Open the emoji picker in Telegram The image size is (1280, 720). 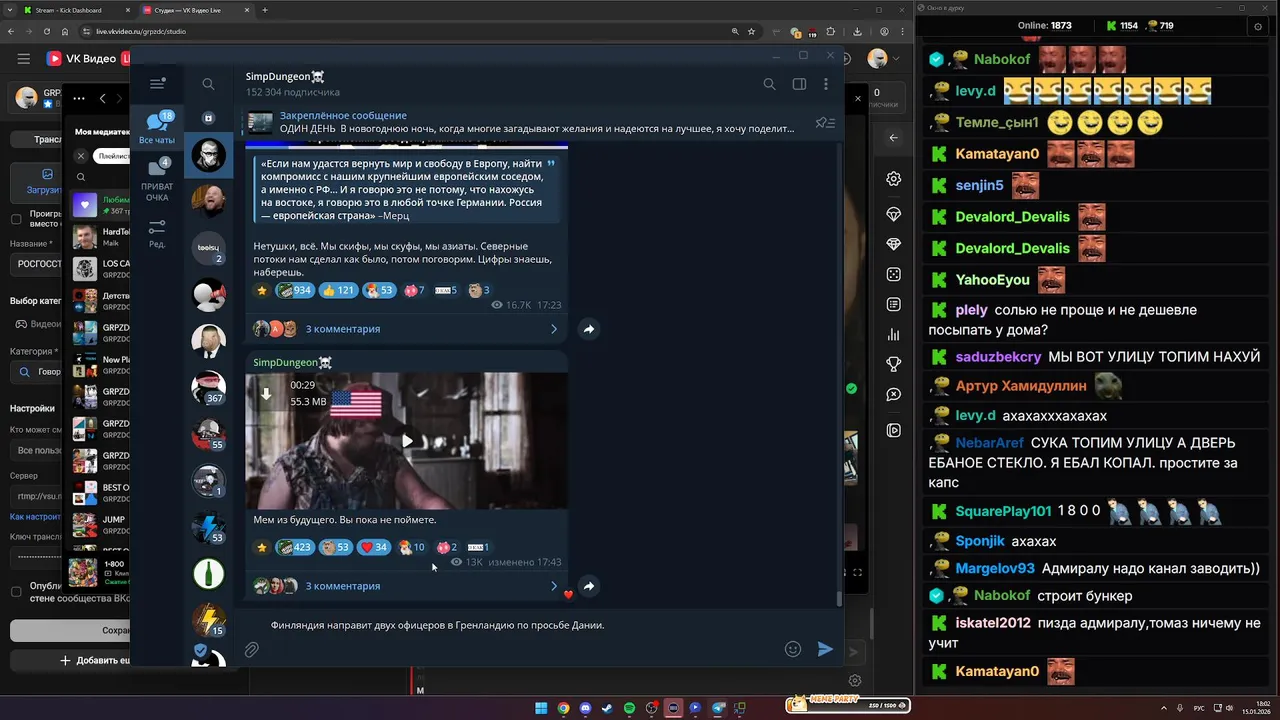[x=793, y=649]
